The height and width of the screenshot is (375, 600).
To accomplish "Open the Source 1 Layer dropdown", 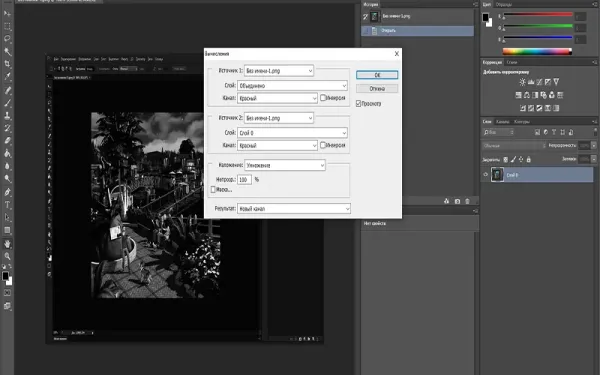I will (292, 86).
